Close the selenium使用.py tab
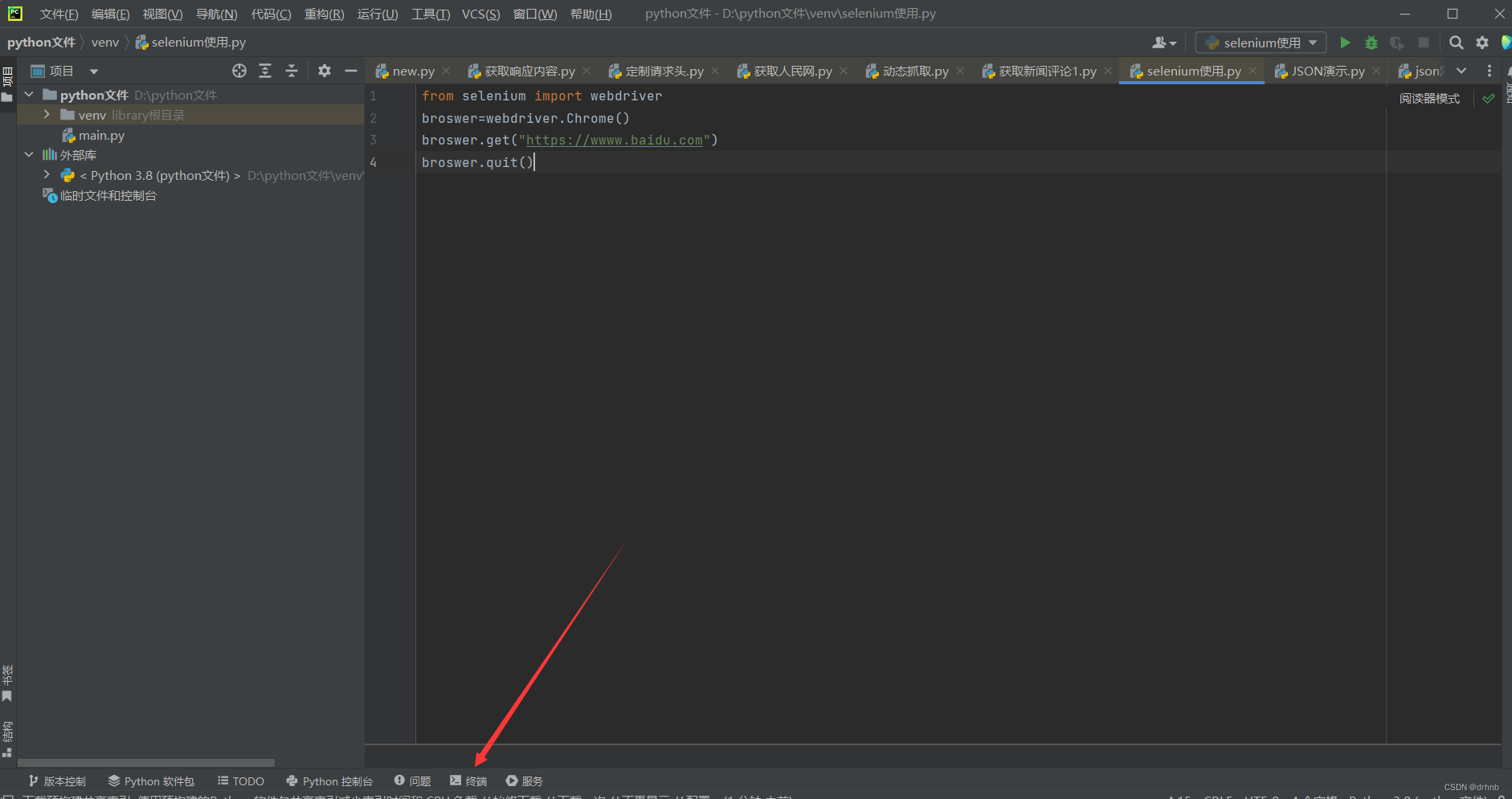 (x=1253, y=71)
